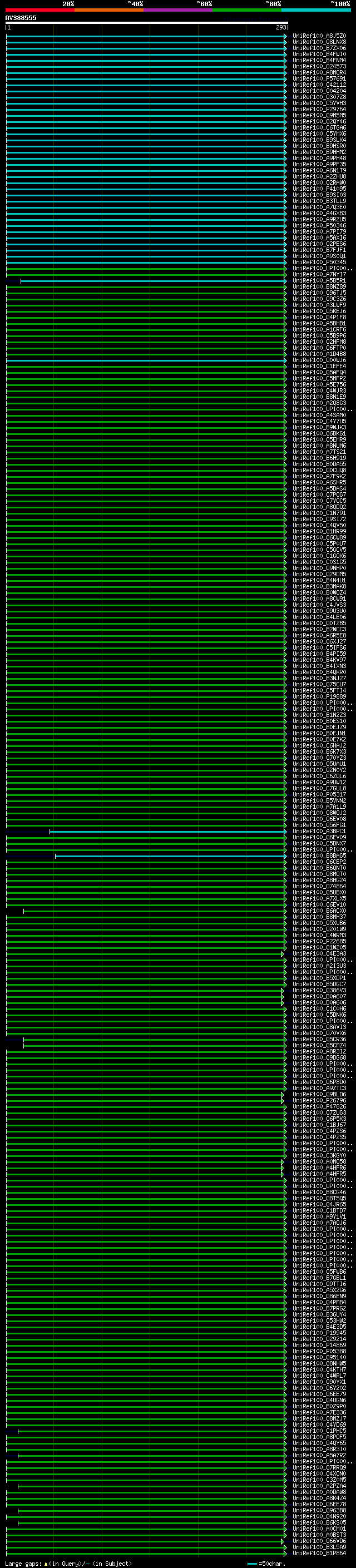Viewport: 356px width, 1568px height.
Task: Click the green alignment bar for UniRef100_Q56FG1
Action: pos(146,825)
